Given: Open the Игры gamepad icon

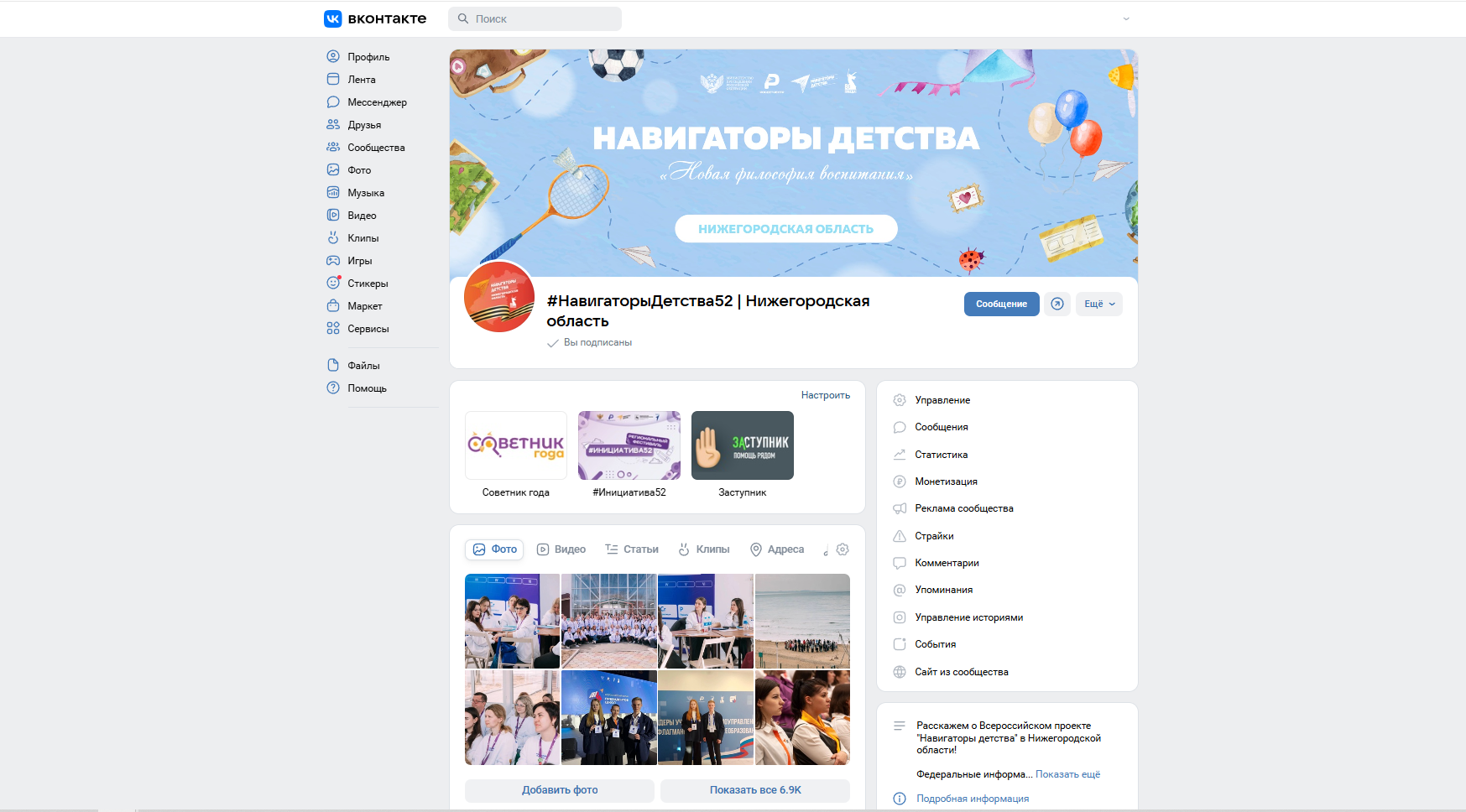Looking at the screenshot, I should click(333, 260).
